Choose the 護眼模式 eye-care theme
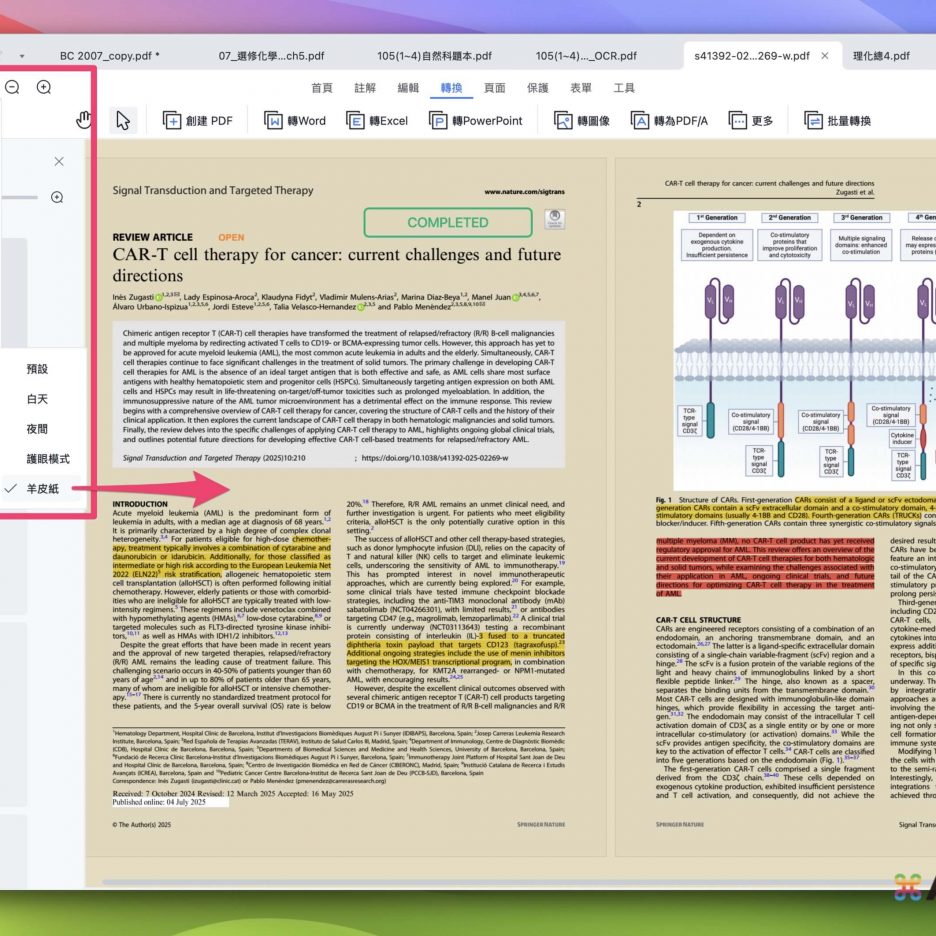The width and height of the screenshot is (936, 936). pyautogui.click(x=47, y=458)
